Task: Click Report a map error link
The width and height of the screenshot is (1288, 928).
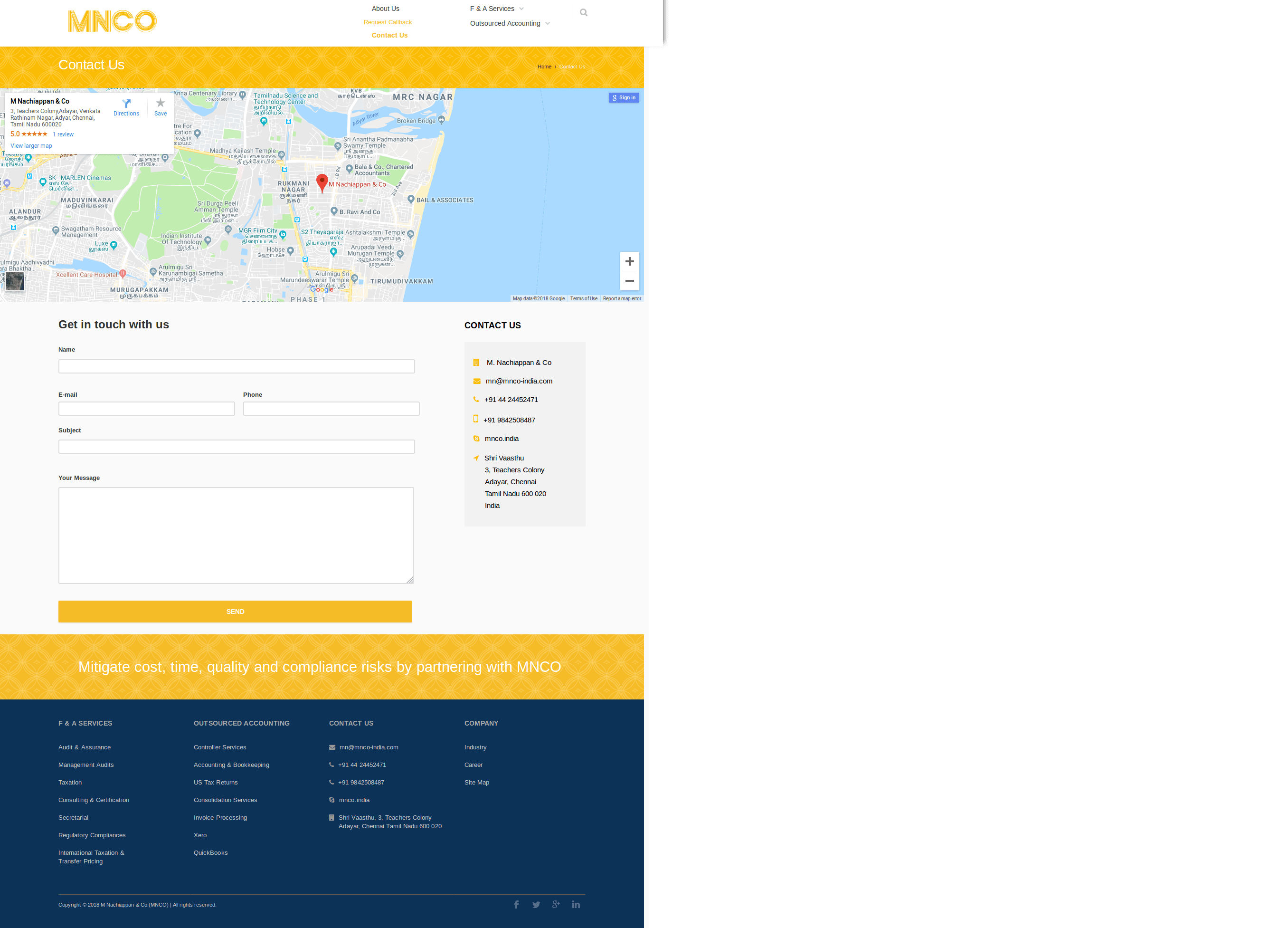Action: (622, 298)
